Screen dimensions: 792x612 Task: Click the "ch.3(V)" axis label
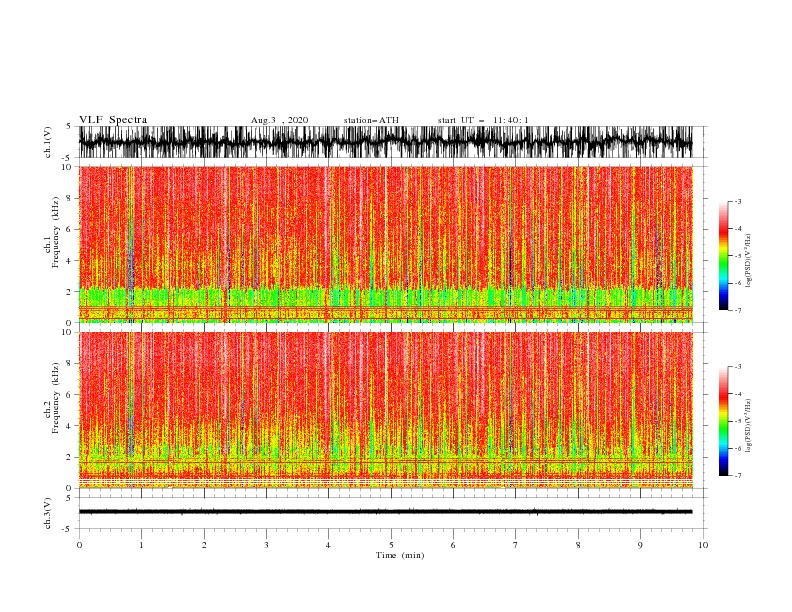[x=48, y=513]
